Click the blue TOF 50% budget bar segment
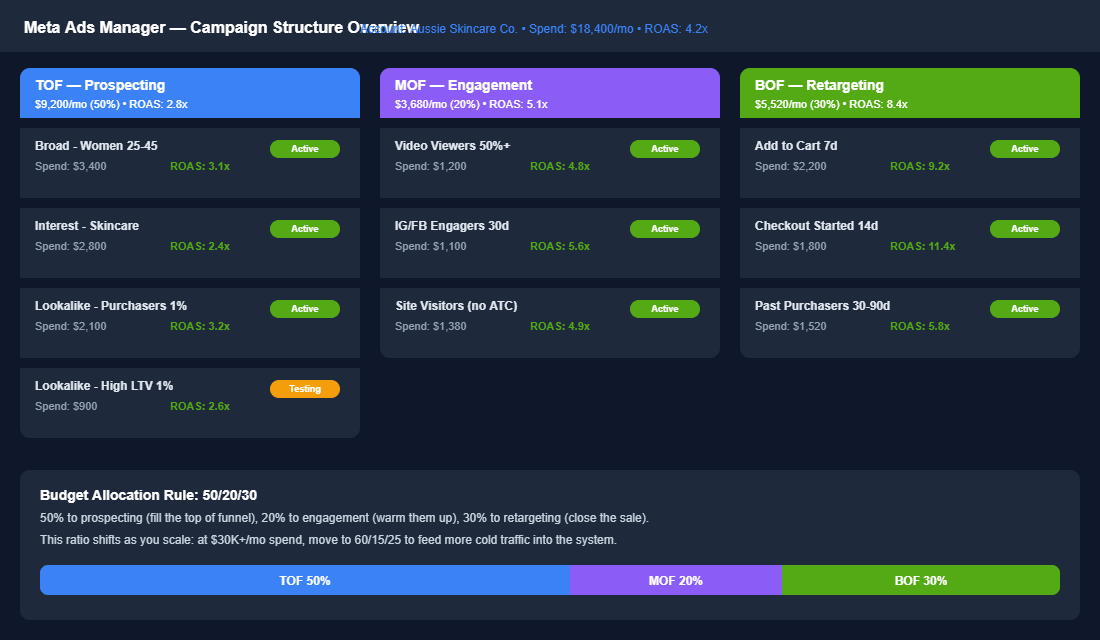The image size is (1100, 640). [x=305, y=580]
